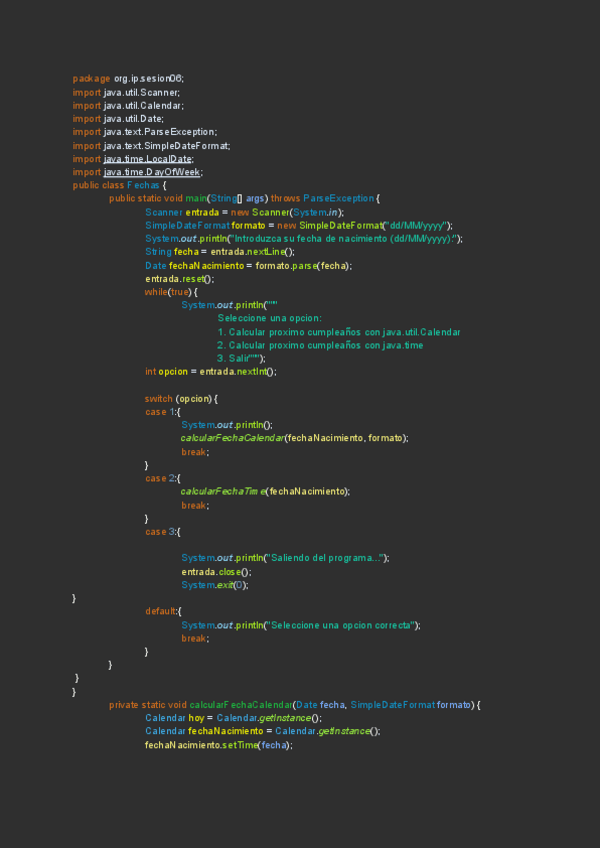Click the package org.ip.sesion06 declaration line
Image resolution: width=600 pixels, height=848 pixels.
point(128,78)
